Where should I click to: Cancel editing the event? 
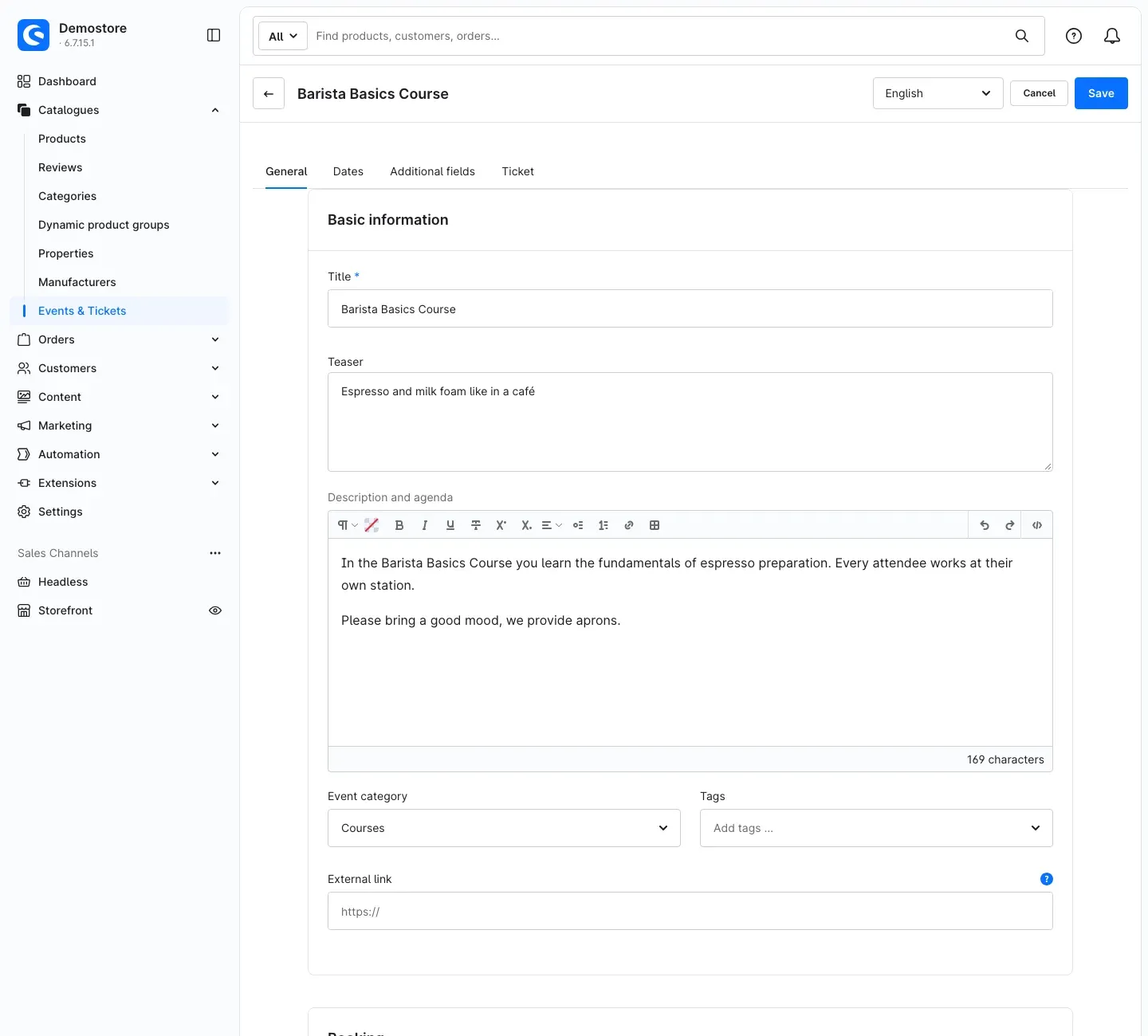[x=1039, y=93]
